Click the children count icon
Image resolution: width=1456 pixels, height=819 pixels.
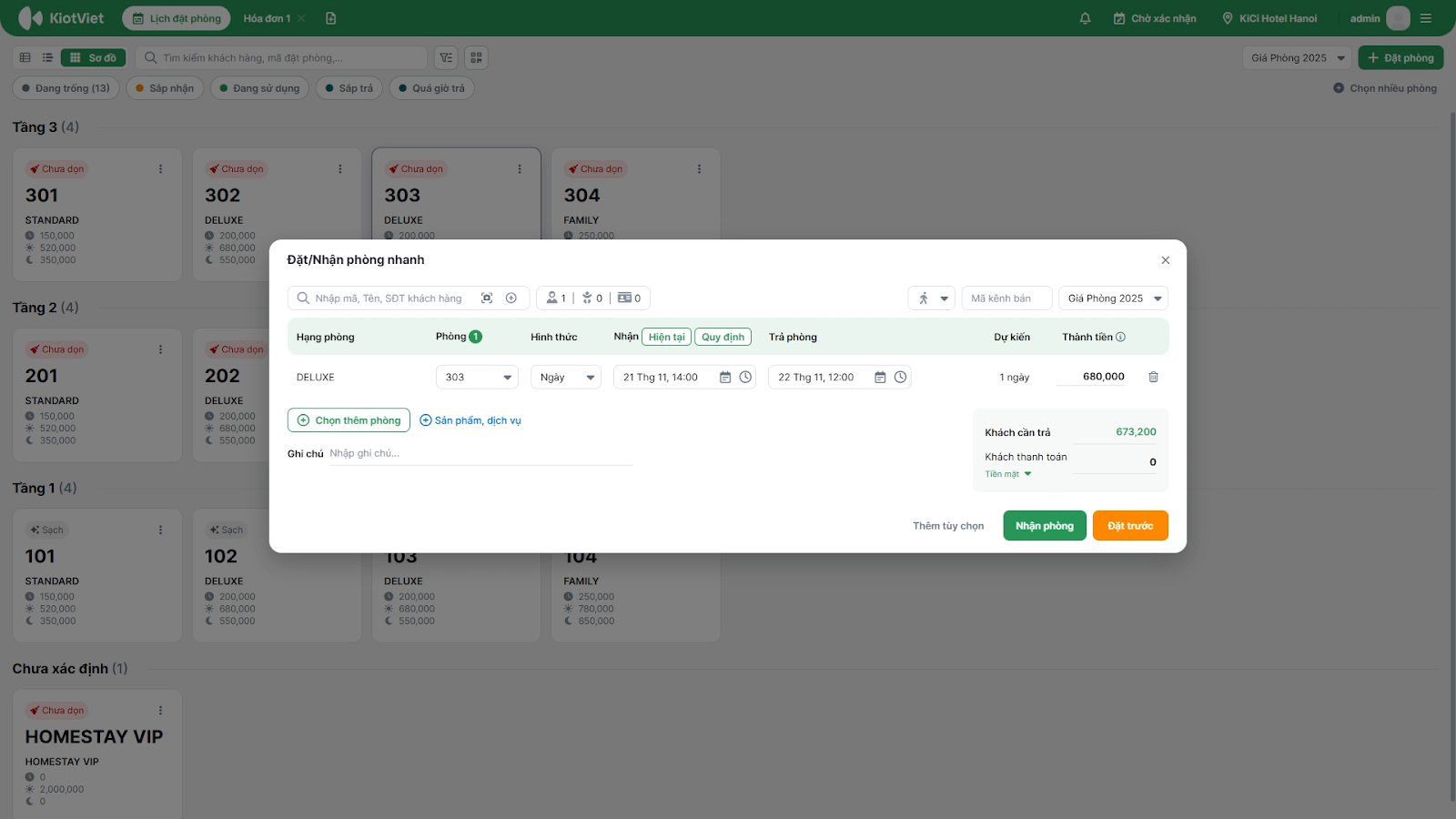[587, 298]
